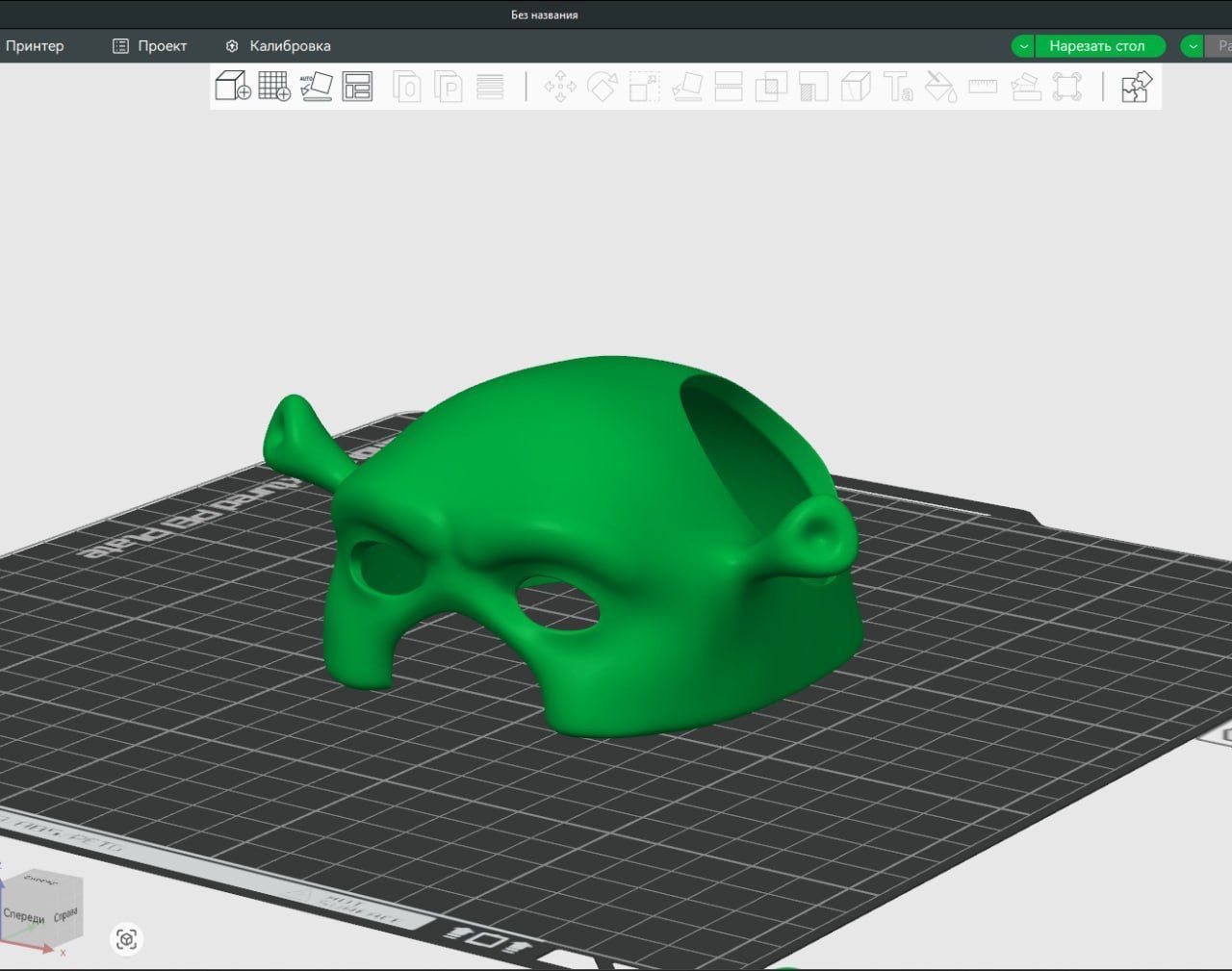
Task: Add a new plate with grid-plus icon
Action: 274,87
